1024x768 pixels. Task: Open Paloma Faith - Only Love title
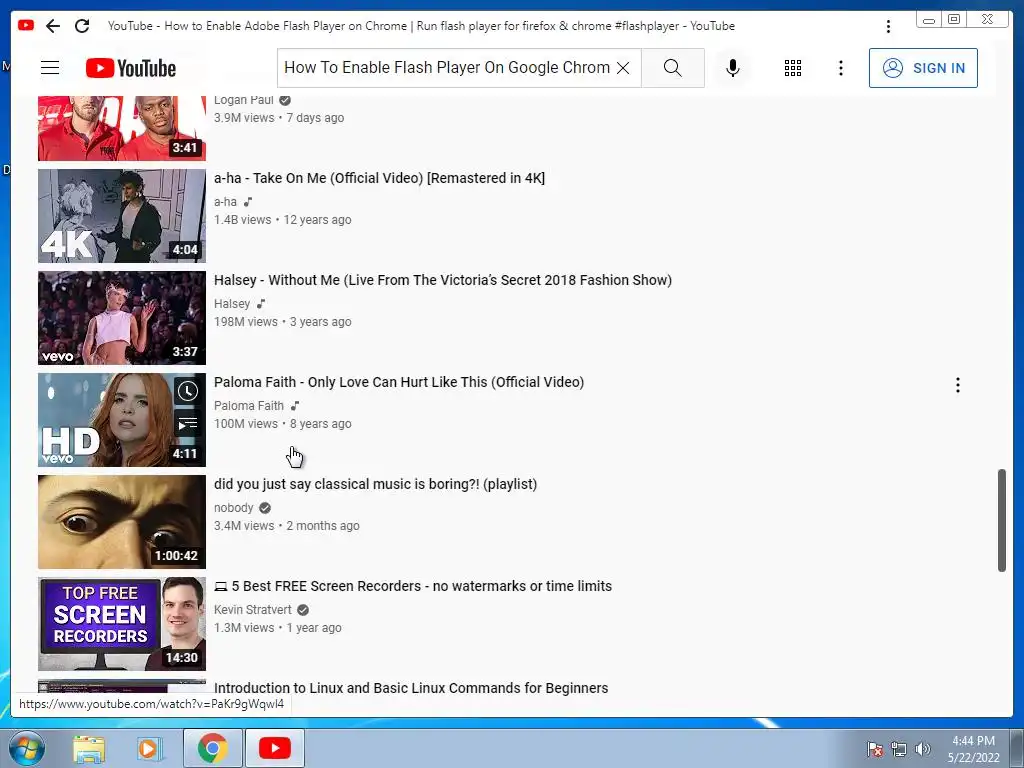coord(399,382)
